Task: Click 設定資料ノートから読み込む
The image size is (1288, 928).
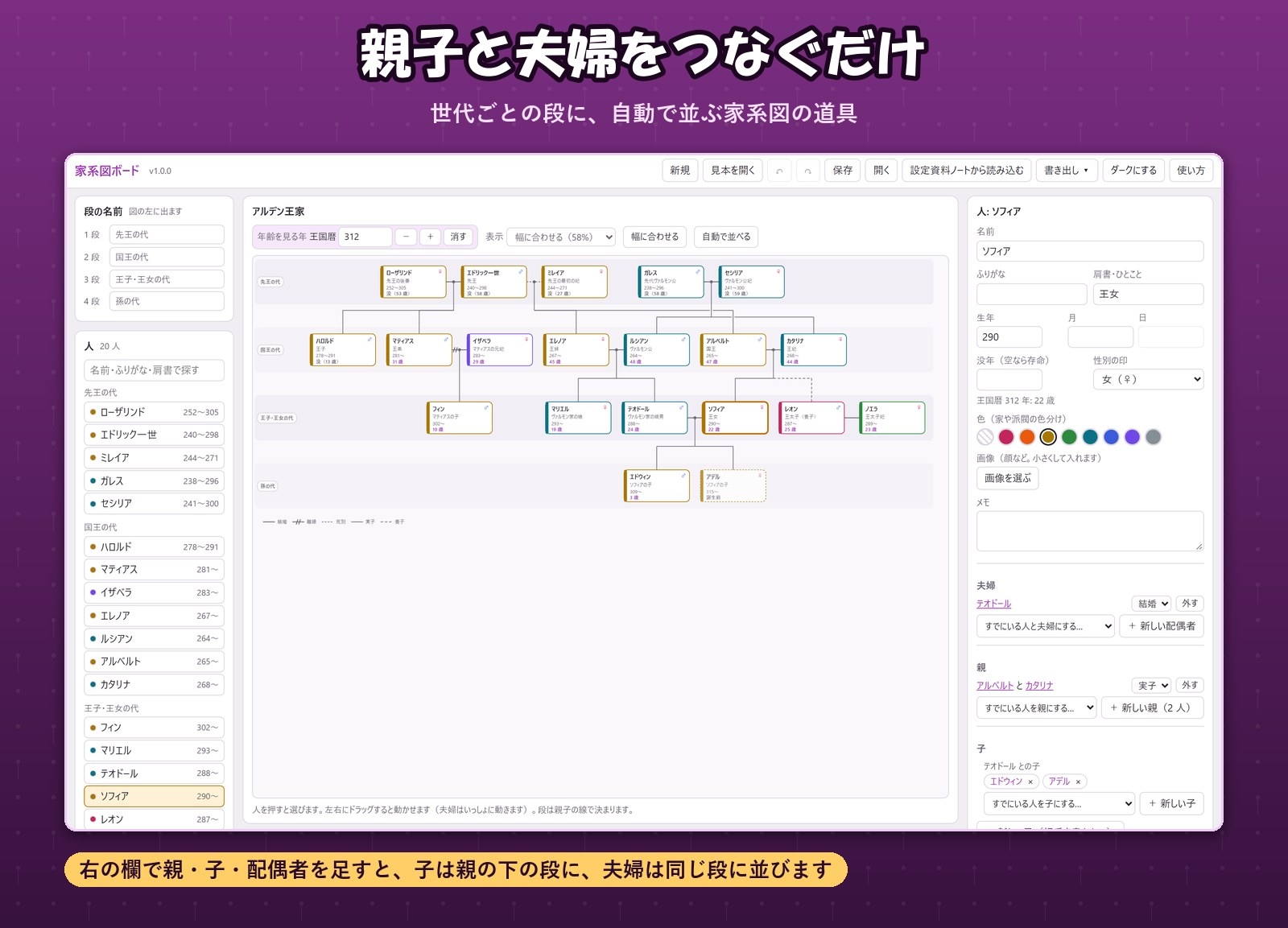Action: point(967,171)
